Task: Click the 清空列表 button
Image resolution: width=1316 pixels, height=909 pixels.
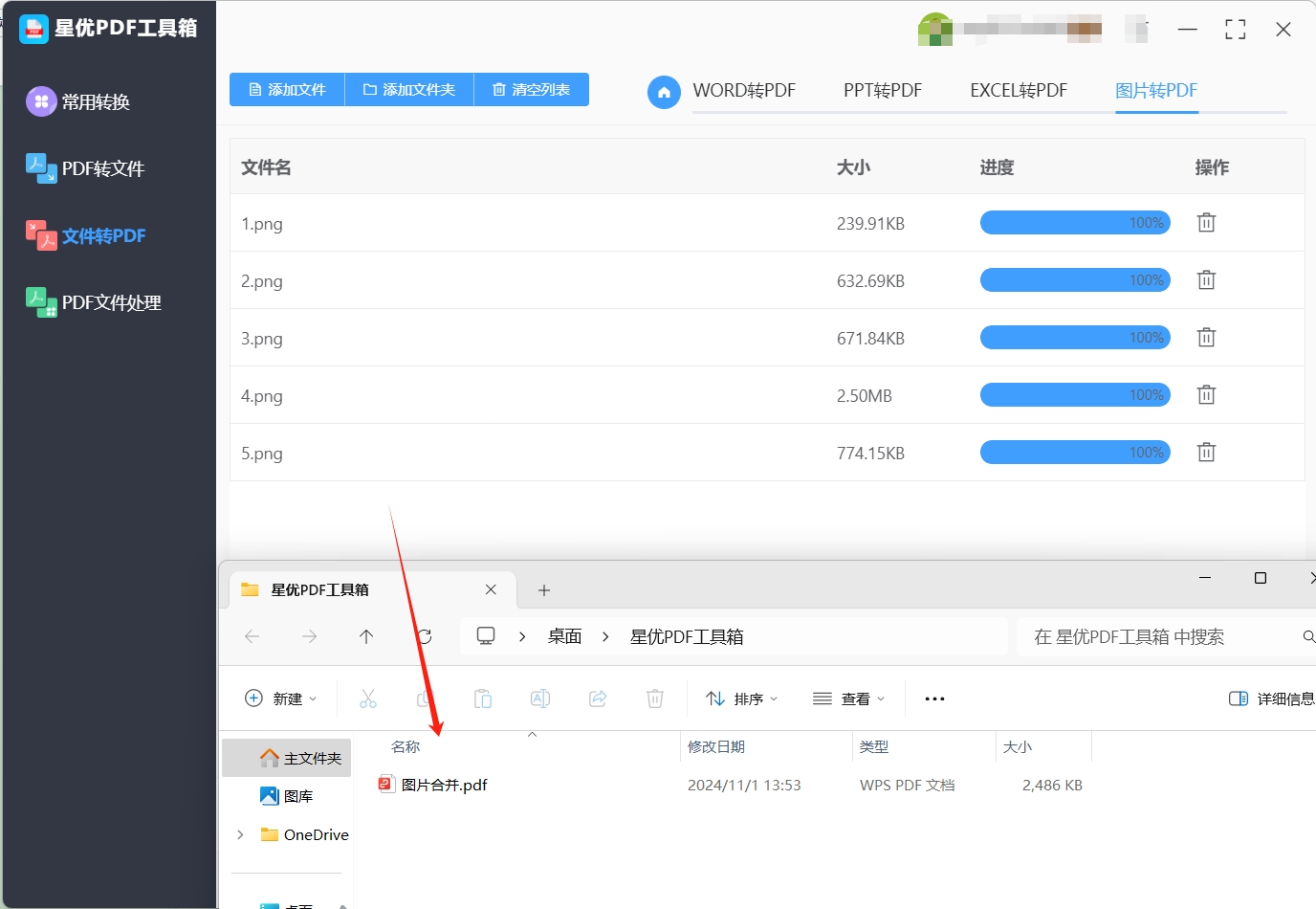Action: coord(532,89)
